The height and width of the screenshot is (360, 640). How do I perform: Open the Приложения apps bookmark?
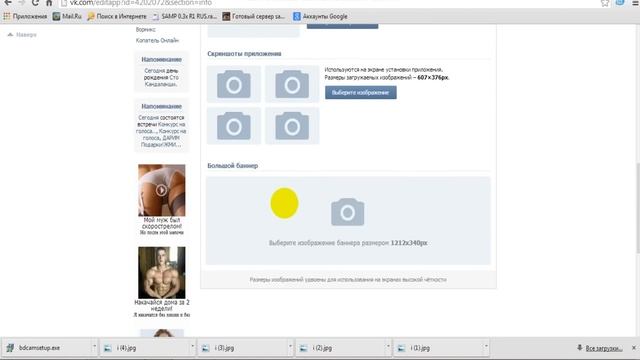pos(25,16)
